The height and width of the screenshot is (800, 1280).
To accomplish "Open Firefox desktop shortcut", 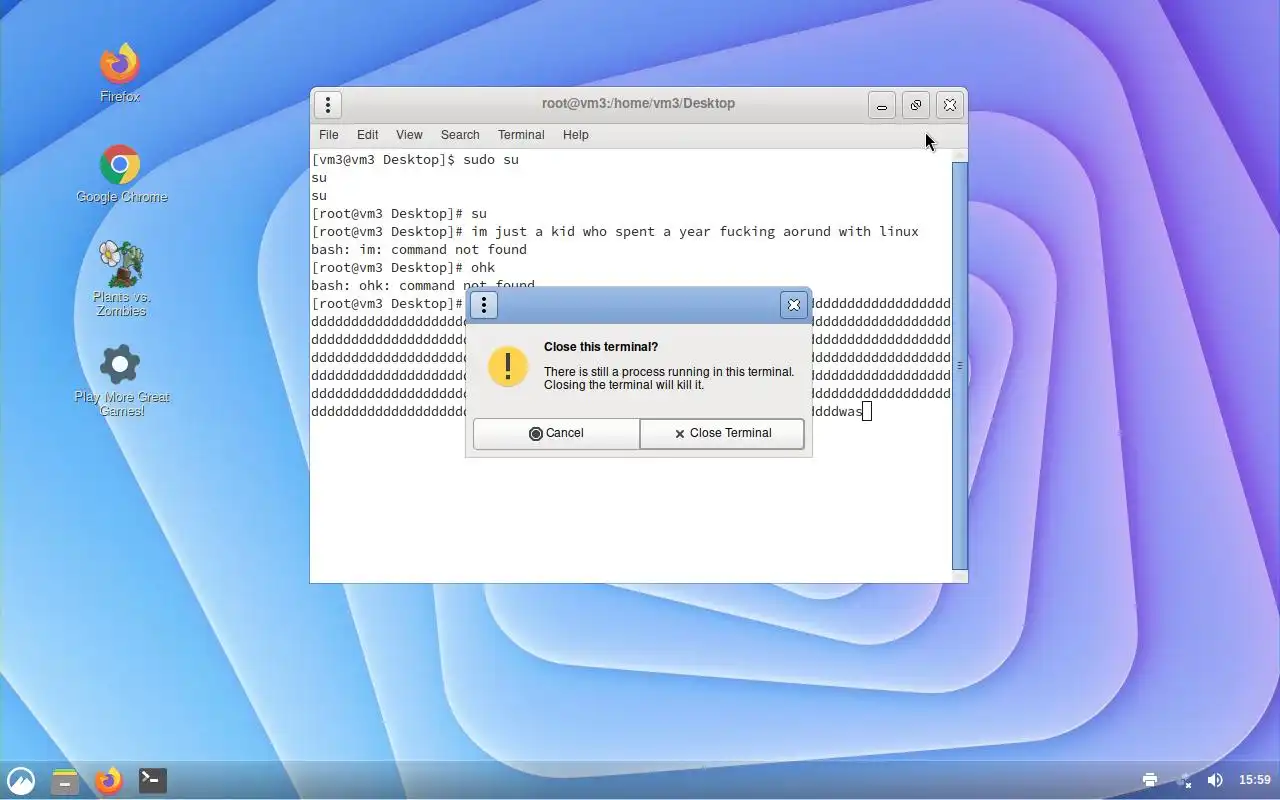I will pyautogui.click(x=120, y=73).
